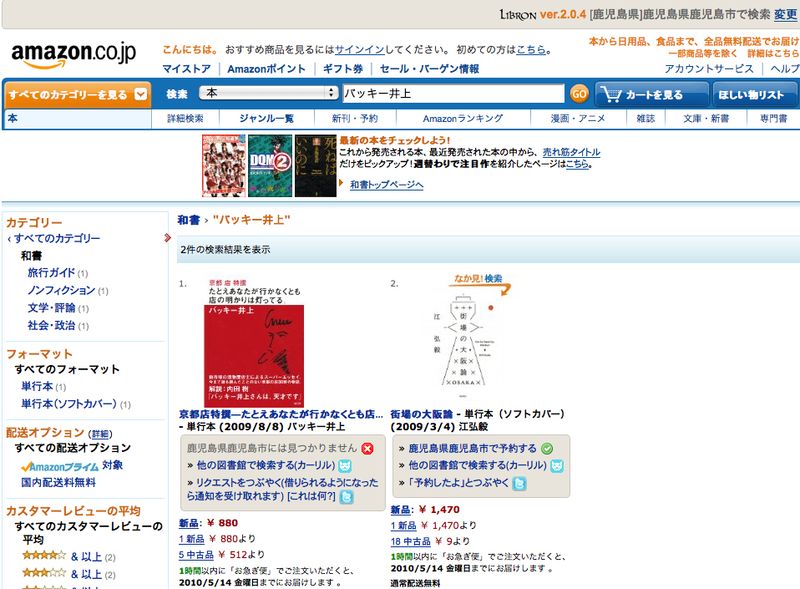
Task: Select the 雑誌 tab
Action: click(645, 118)
